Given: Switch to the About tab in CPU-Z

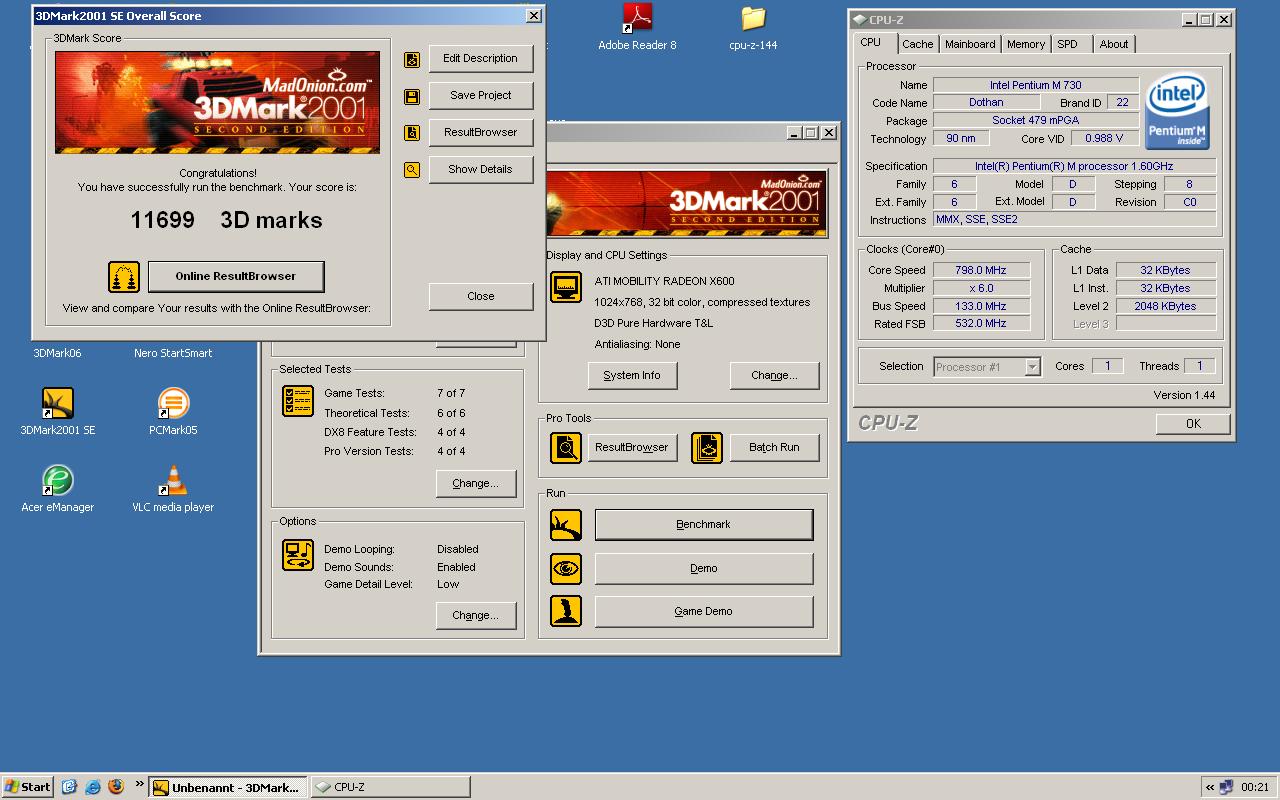Looking at the screenshot, I should pos(1114,44).
